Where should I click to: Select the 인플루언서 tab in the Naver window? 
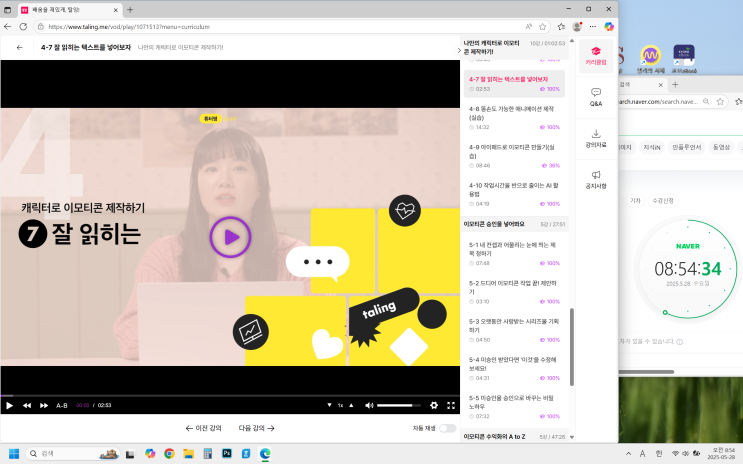[686, 147]
